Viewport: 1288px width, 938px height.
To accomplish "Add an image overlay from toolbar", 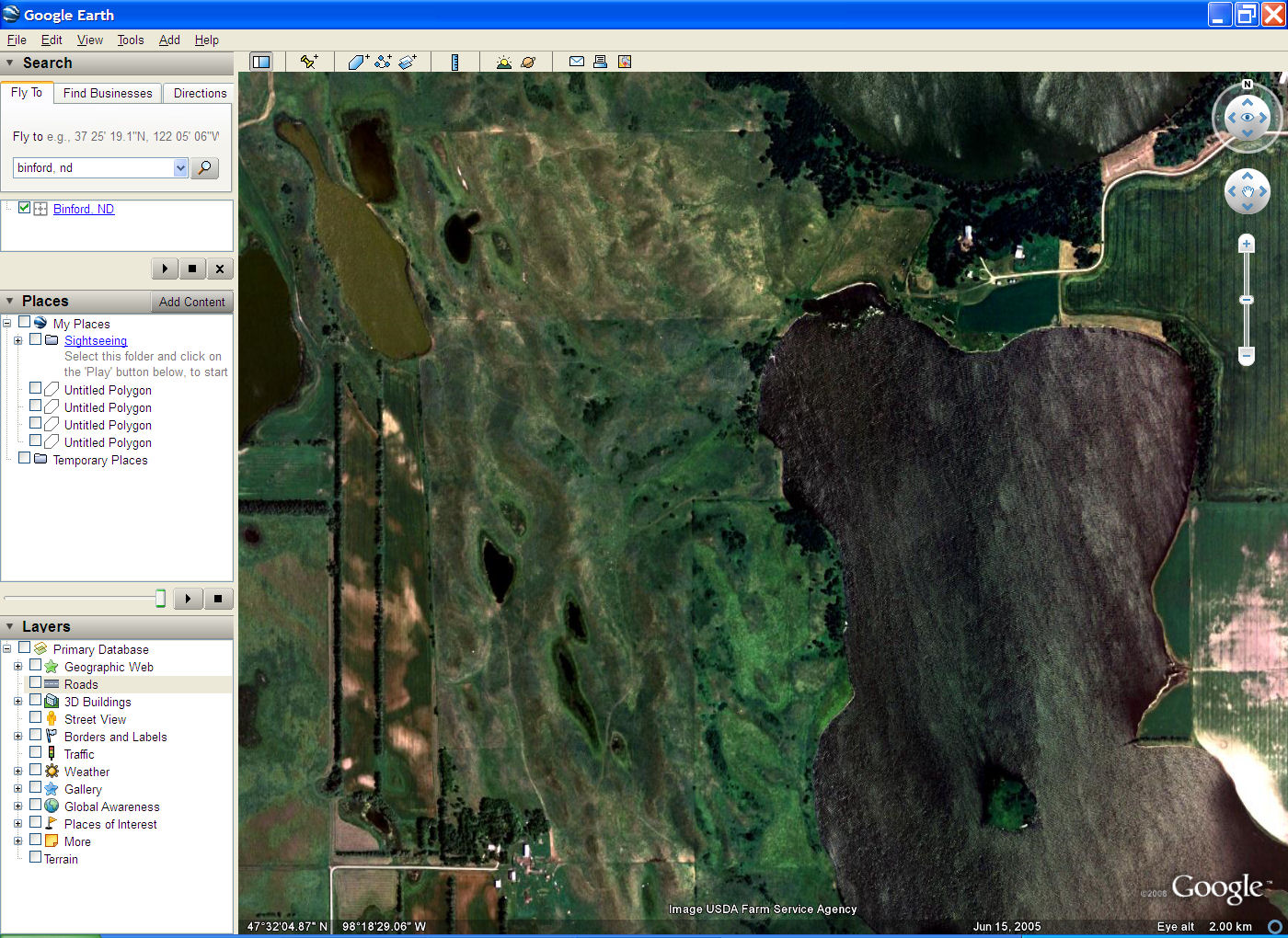I will point(408,62).
